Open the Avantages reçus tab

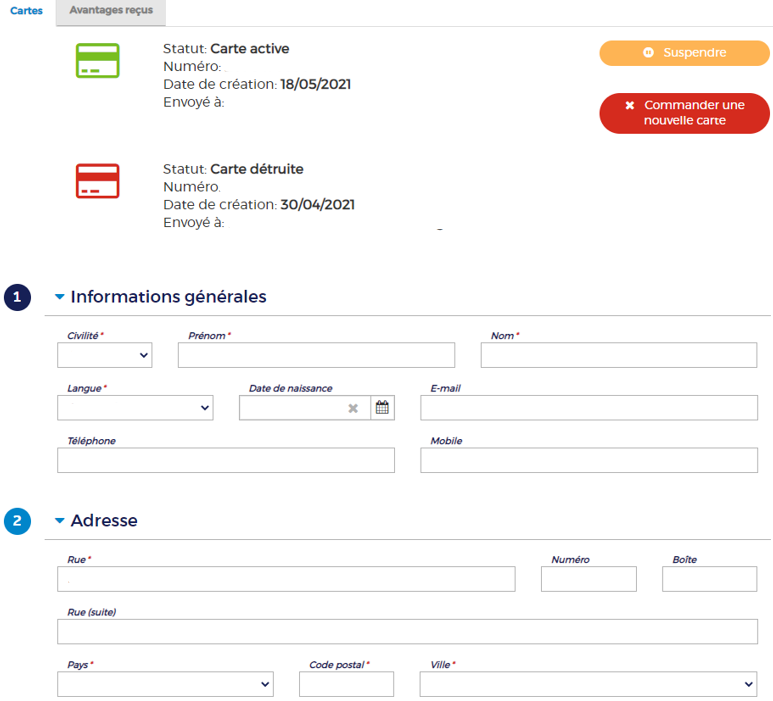click(110, 11)
